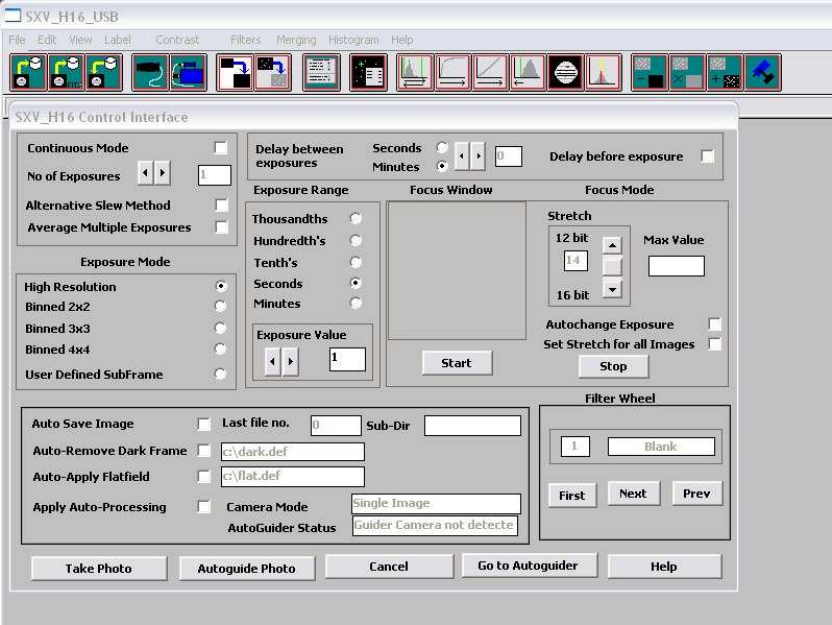The height and width of the screenshot is (625, 832).
Task: Choose Minutes radio in Exposure Range
Action: point(356,303)
